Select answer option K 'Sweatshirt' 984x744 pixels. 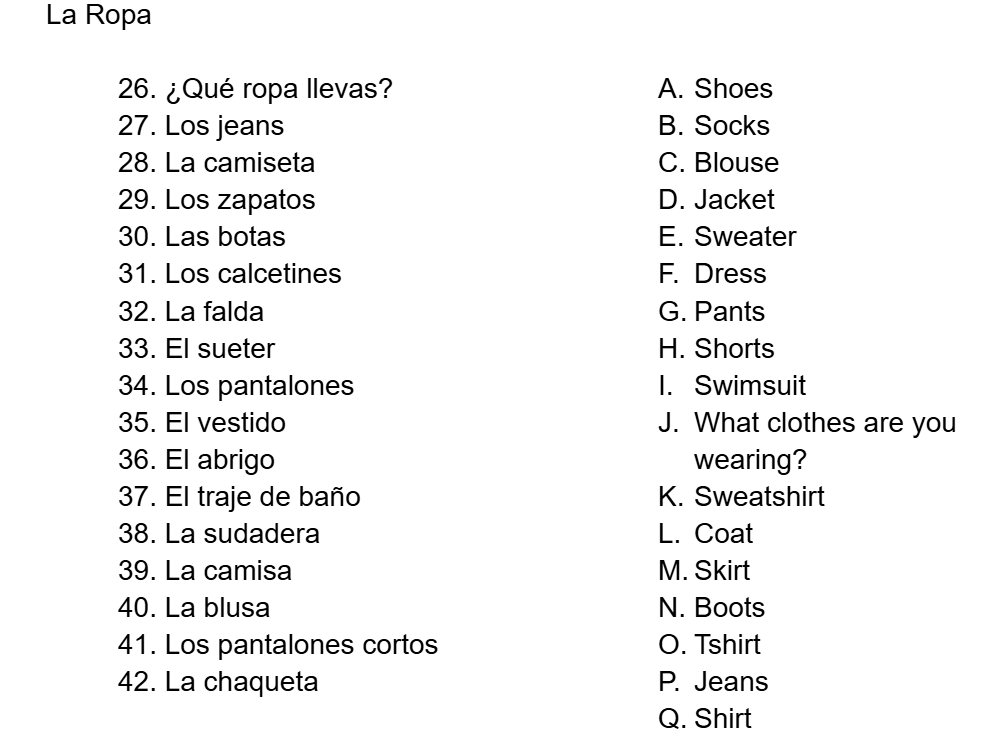click(759, 496)
